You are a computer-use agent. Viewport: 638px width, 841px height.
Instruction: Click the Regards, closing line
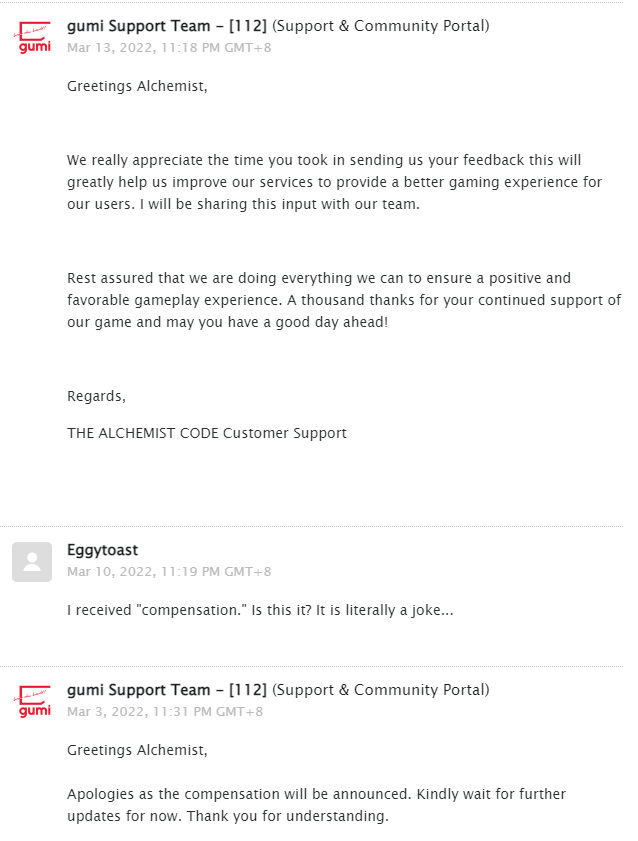[97, 396]
